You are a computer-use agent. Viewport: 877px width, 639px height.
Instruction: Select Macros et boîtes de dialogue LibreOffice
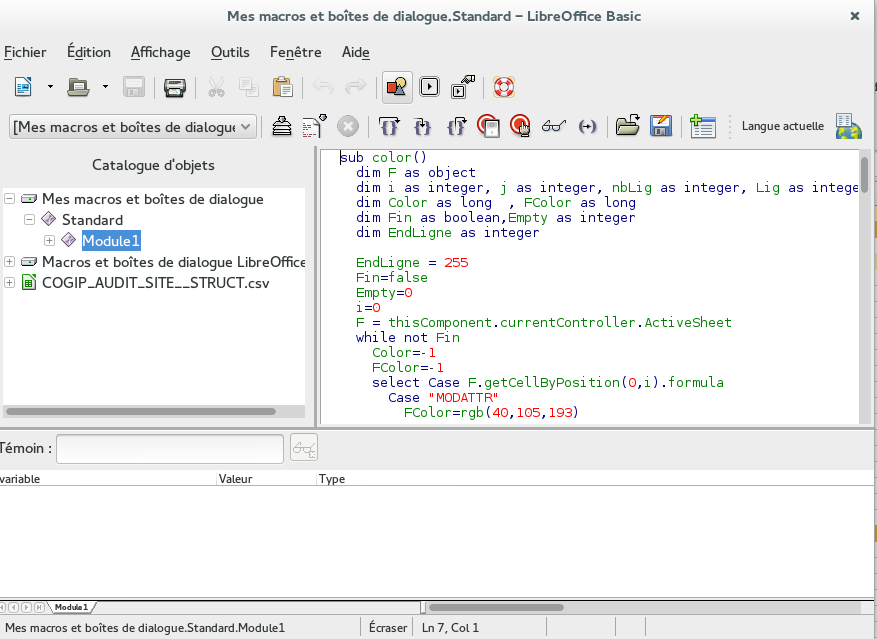click(x=173, y=262)
